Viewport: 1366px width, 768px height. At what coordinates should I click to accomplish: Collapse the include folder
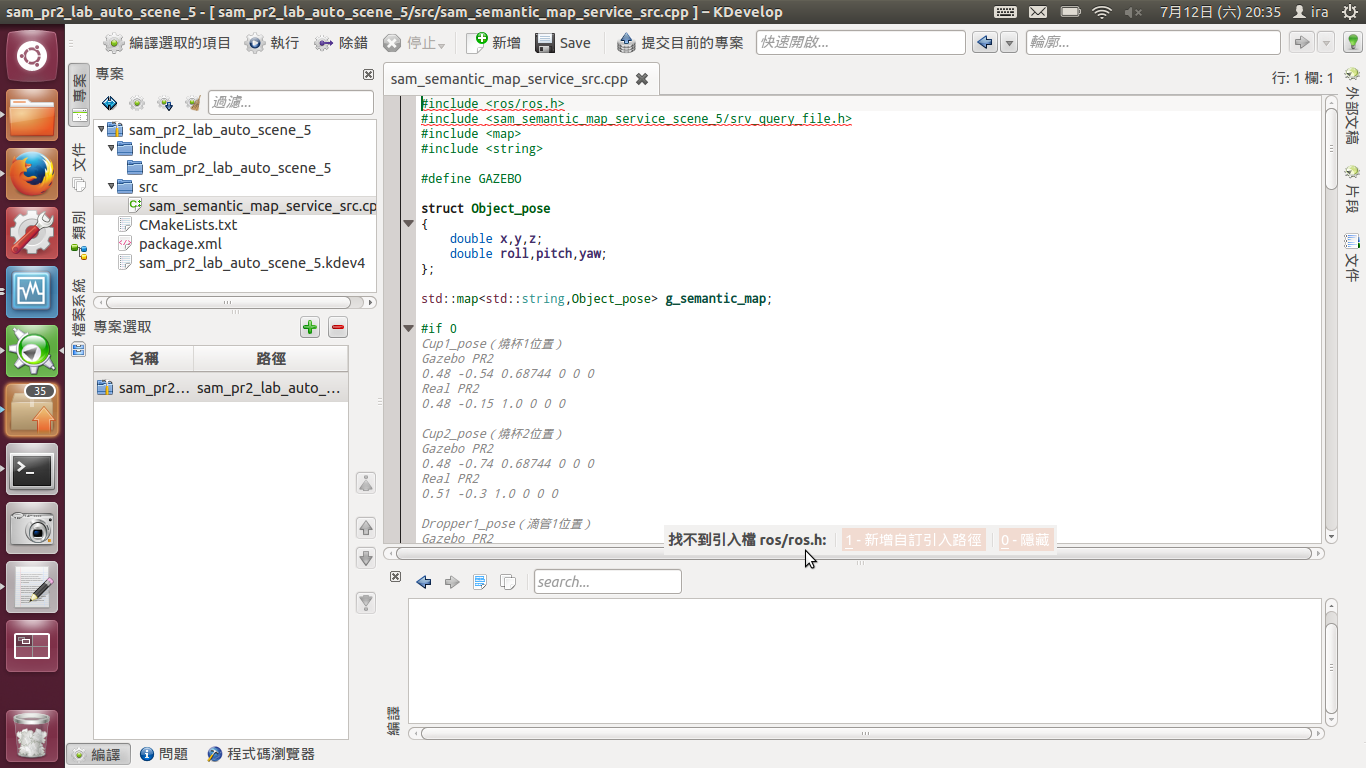[x=111, y=149]
